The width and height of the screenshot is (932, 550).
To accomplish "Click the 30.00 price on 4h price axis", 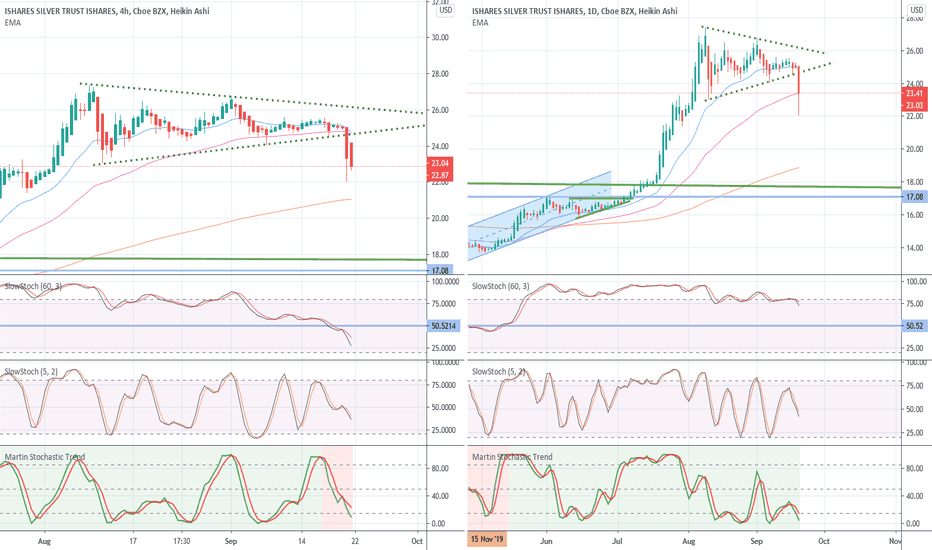I will pos(440,37).
